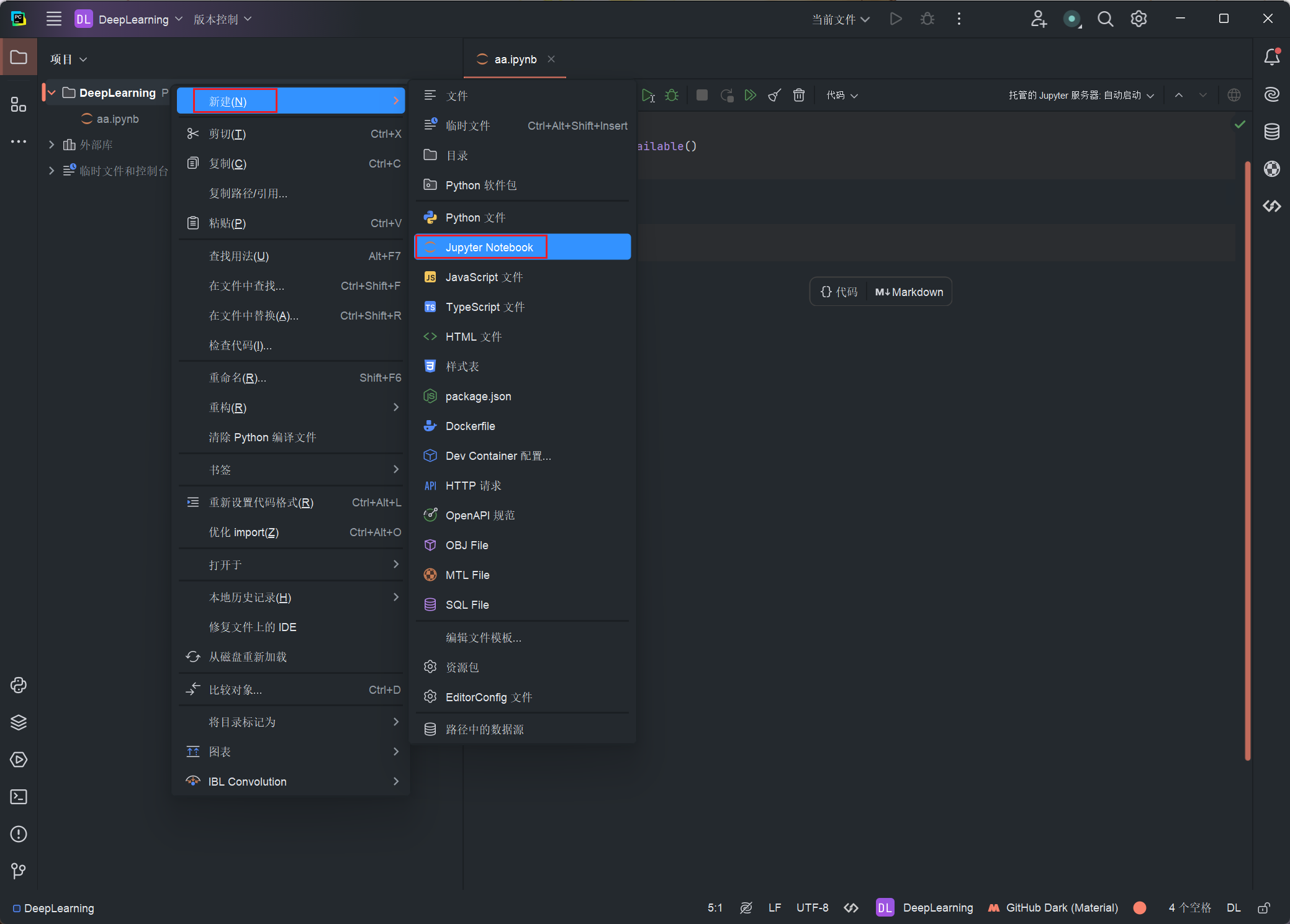Select SQL File from the submenu
Viewport: 1290px width, 924px height.
(522, 604)
